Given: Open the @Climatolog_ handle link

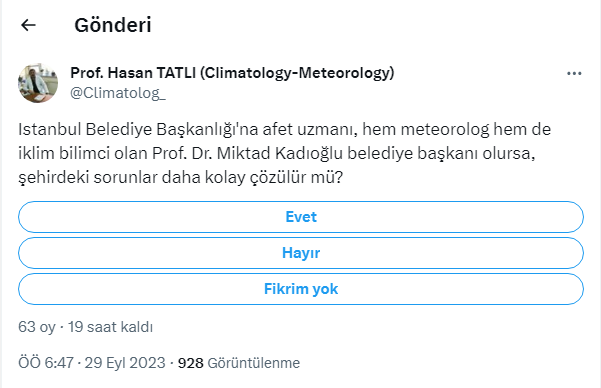Looking at the screenshot, I should pos(118,93).
